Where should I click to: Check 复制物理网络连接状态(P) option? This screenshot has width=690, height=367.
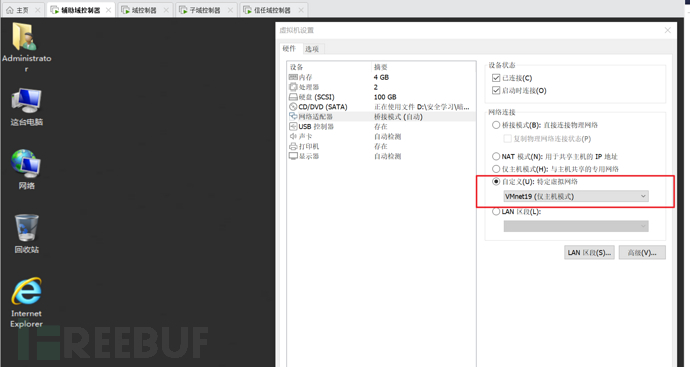click(x=507, y=139)
